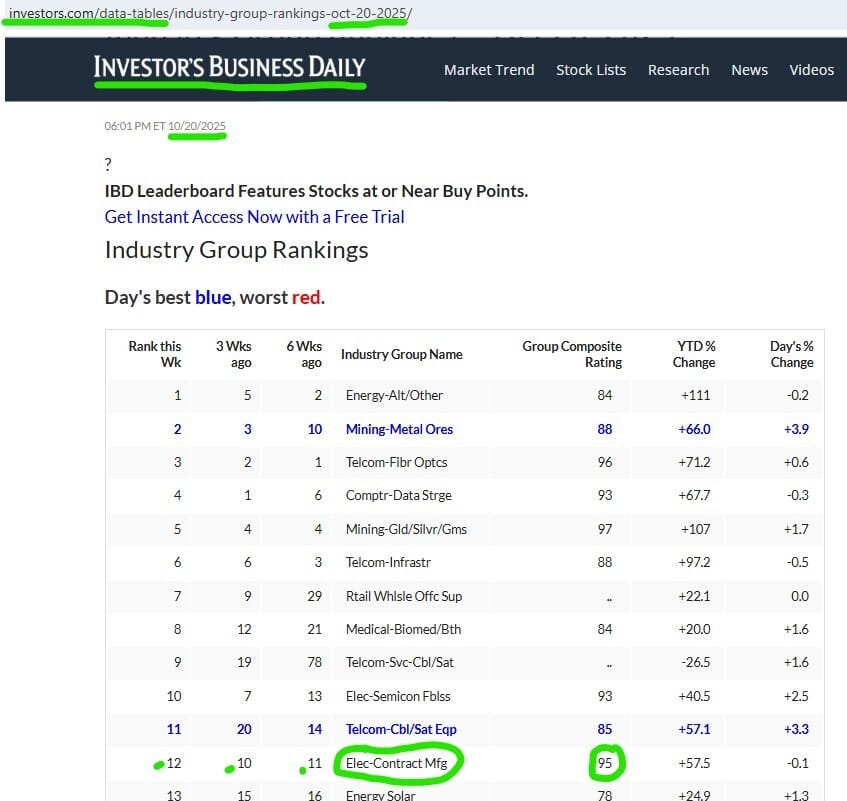Select the Telcom-Svc-Cbl/Sat group name
Viewport: 847px width, 801px height.
[x=400, y=662]
